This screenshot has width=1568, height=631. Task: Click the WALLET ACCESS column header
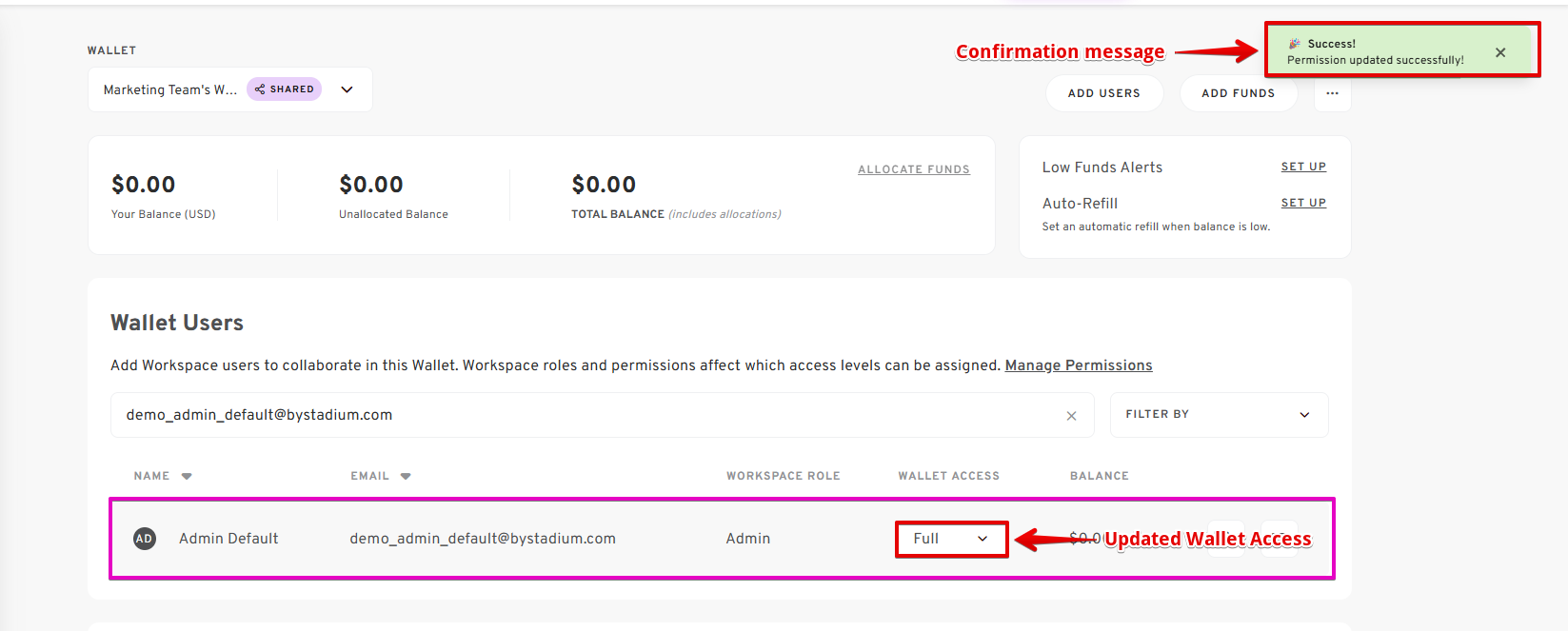point(949,476)
